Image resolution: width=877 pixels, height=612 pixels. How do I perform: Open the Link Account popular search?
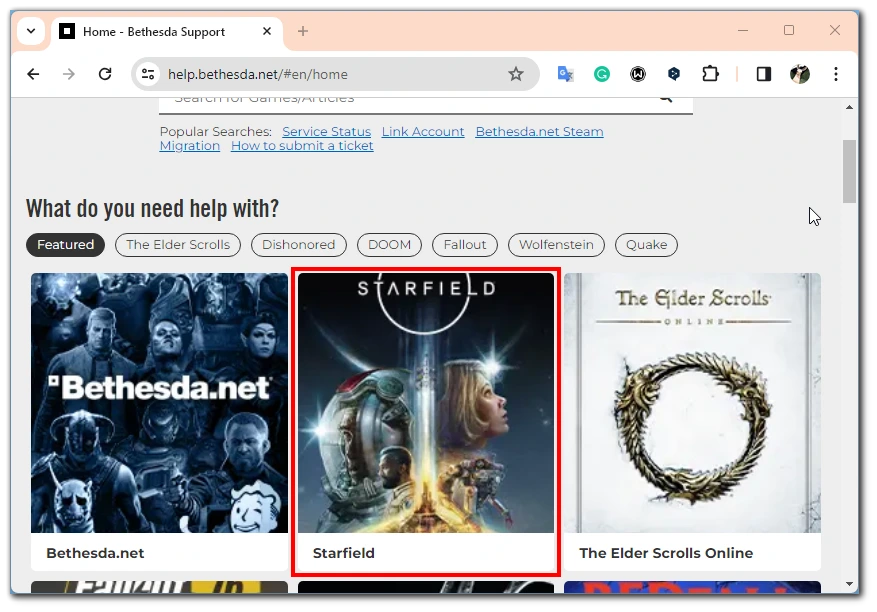click(x=423, y=131)
